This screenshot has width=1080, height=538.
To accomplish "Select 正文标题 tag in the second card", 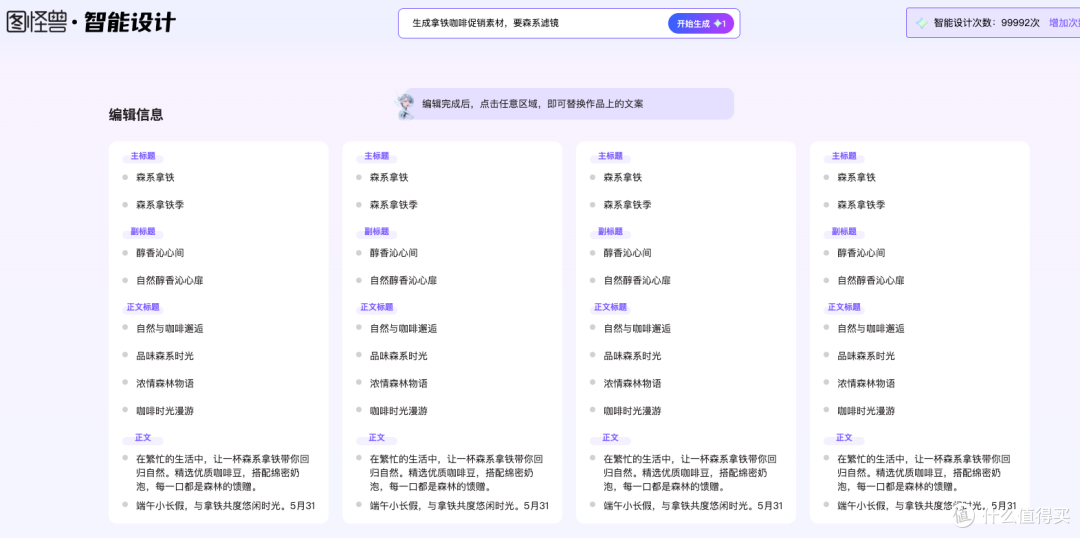I will (x=377, y=307).
